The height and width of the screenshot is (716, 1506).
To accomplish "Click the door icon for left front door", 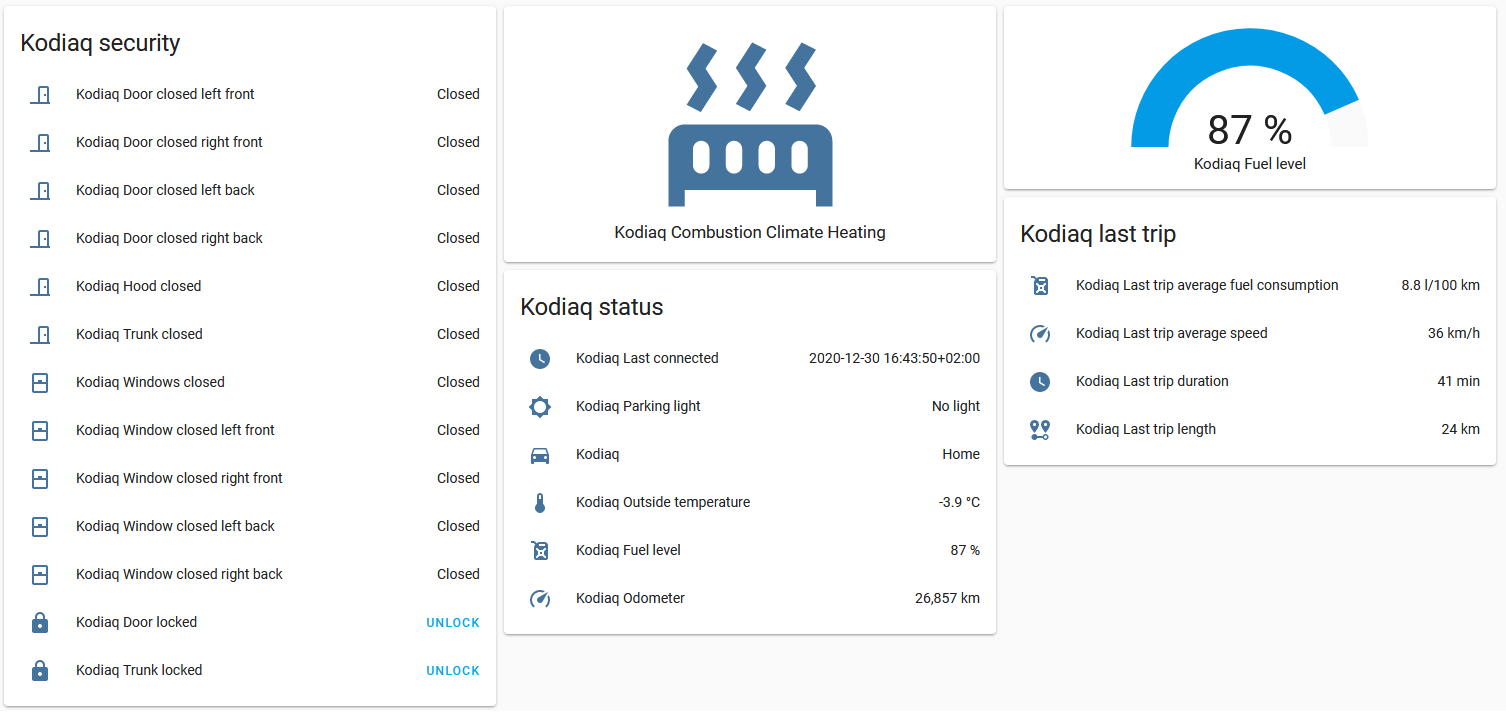I will pos(40,94).
